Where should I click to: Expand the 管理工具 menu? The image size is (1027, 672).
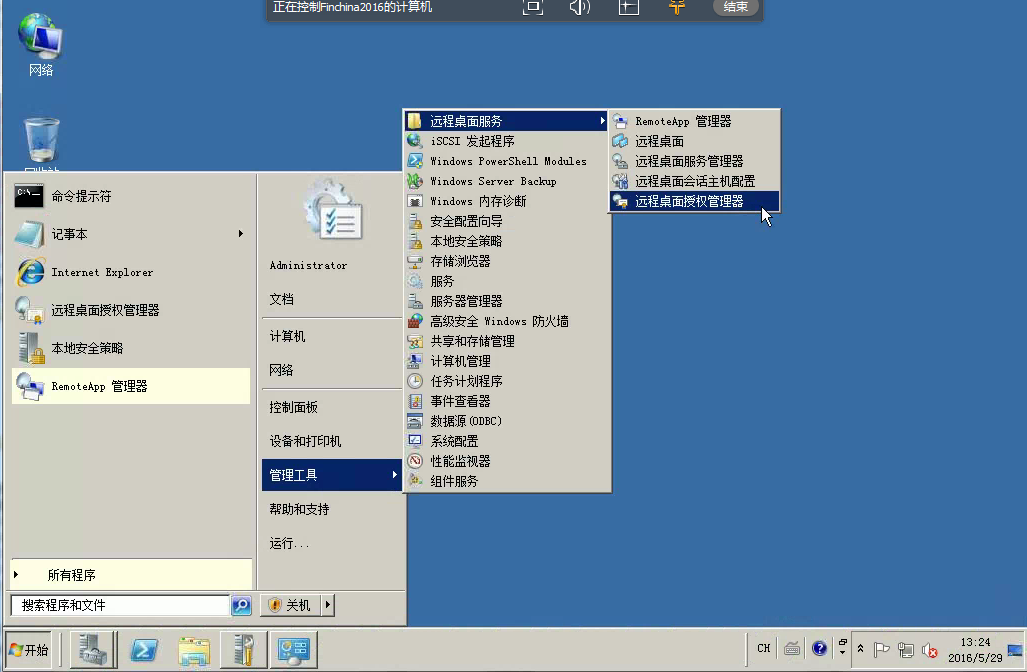[x=331, y=475]
